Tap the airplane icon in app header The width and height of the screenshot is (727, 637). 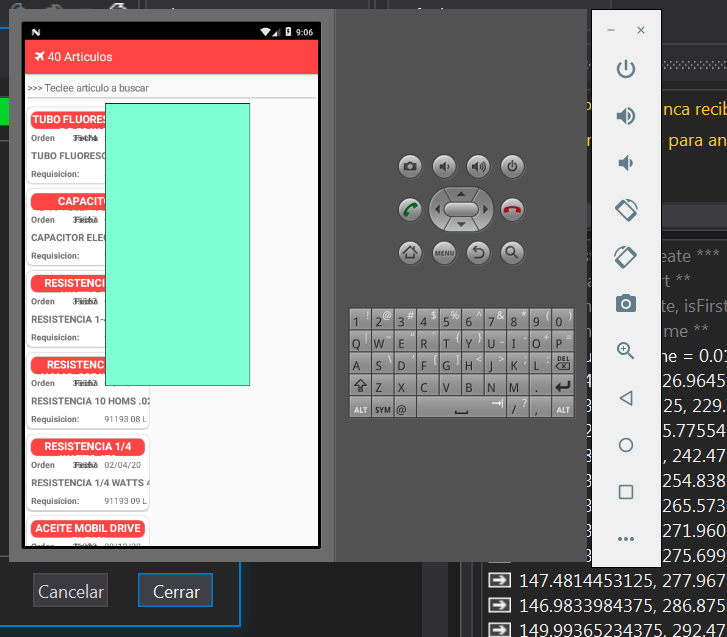[x=39, y=57]
